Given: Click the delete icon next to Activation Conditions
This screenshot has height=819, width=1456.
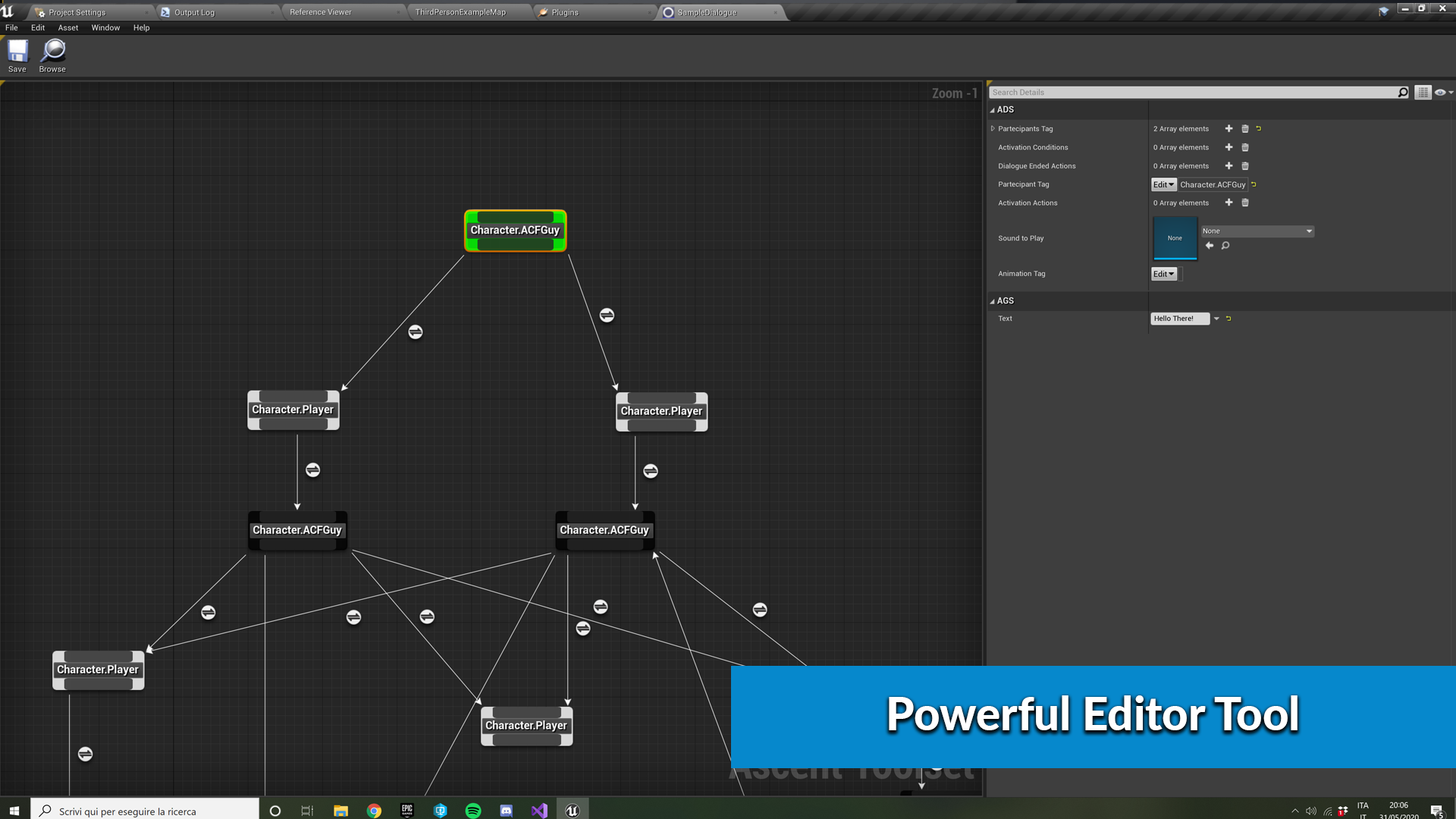Looking at the screenshot, I should click(1245, 147).
